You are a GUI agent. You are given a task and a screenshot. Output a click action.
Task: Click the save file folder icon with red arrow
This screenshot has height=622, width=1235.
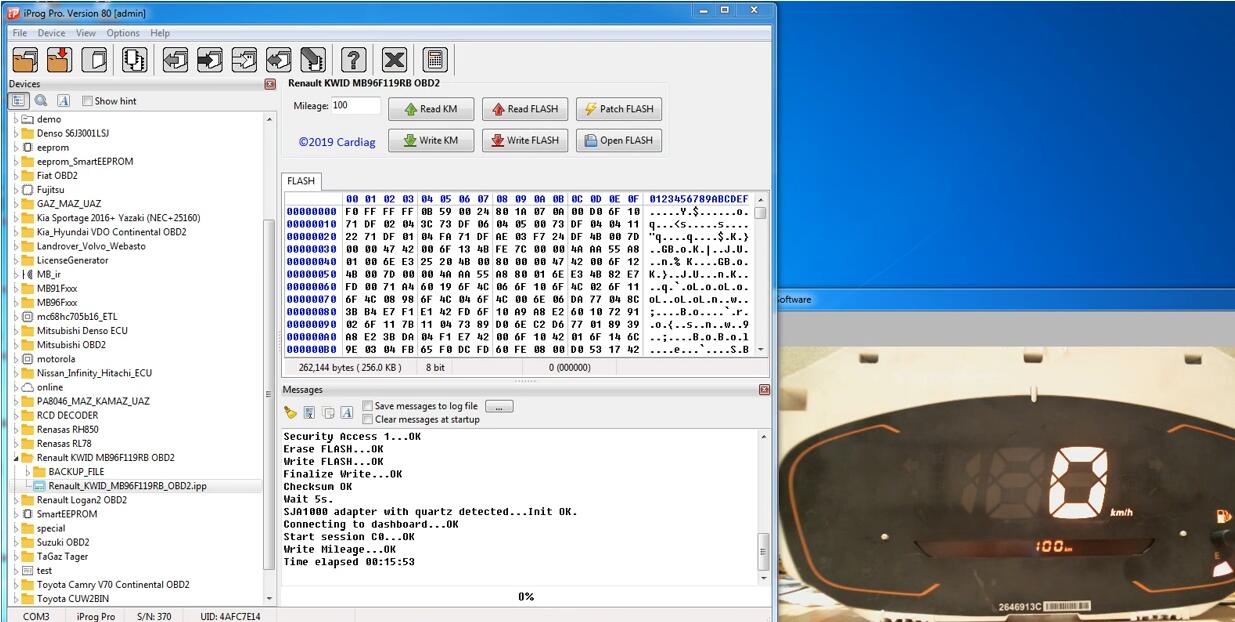(x=59, y=60)
